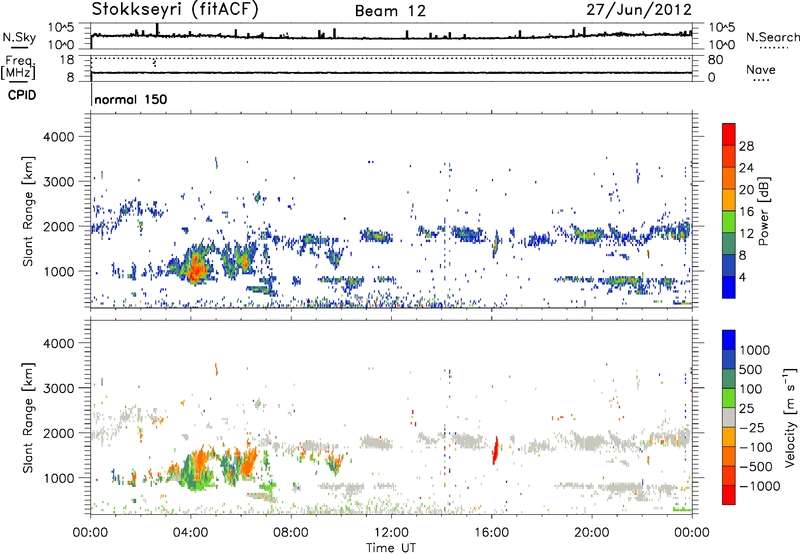Screen dimensions: 800x554
Task: Click the power panel "Slant Range [km]" label
Action: click(28, 211)
